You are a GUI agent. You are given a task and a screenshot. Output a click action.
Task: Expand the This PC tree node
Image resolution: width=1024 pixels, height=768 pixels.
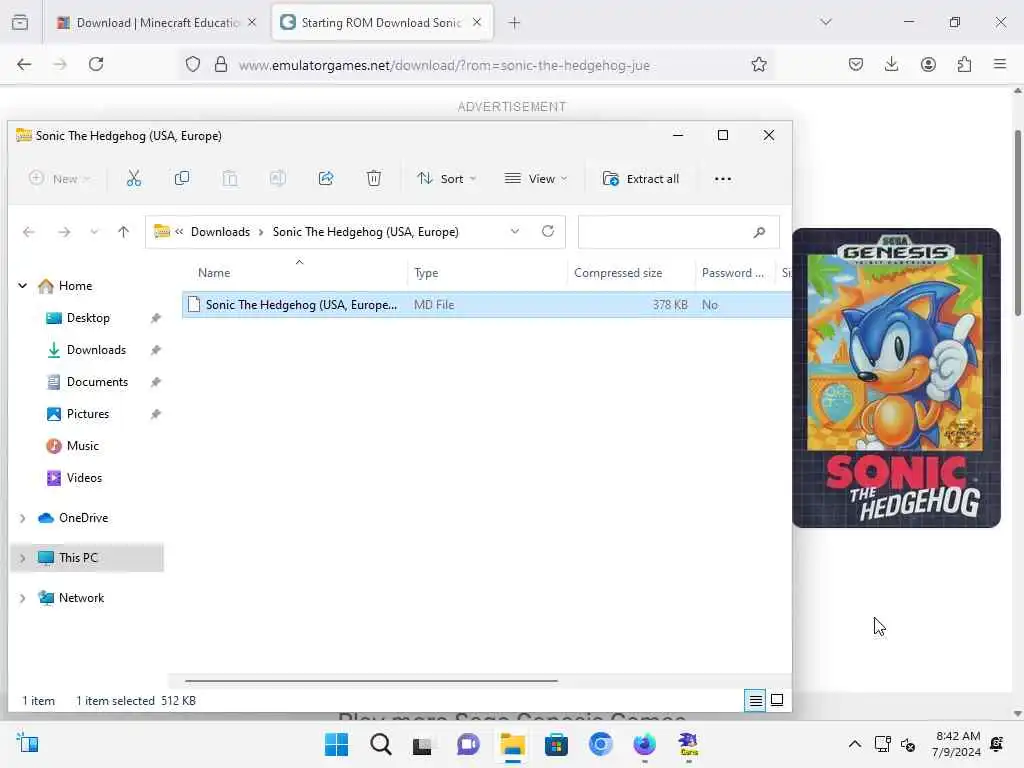tap(23, 558)
